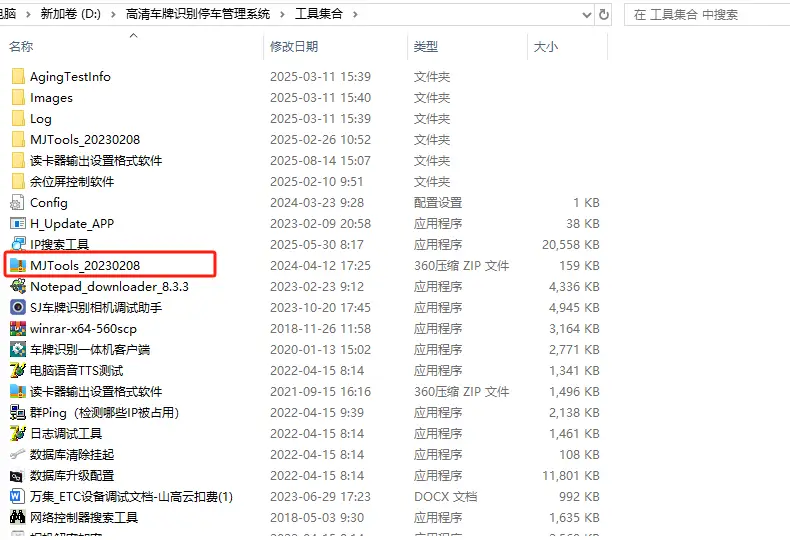Select the winrar-x64-560scp installer icon

click(x=18, y=328)
